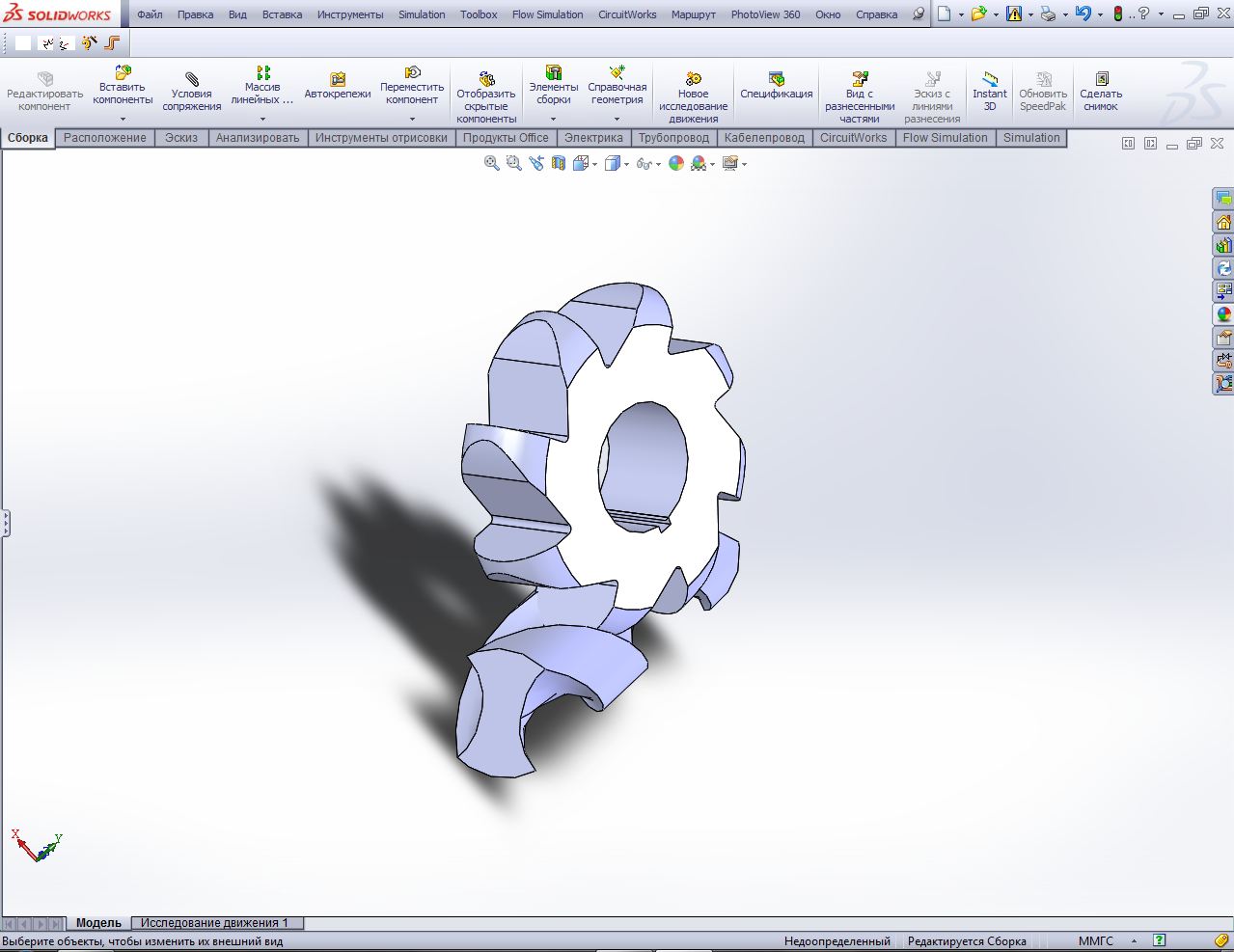Open Toolbox menu
Viewport: 1234px width, 952px height.
[479, 14]
